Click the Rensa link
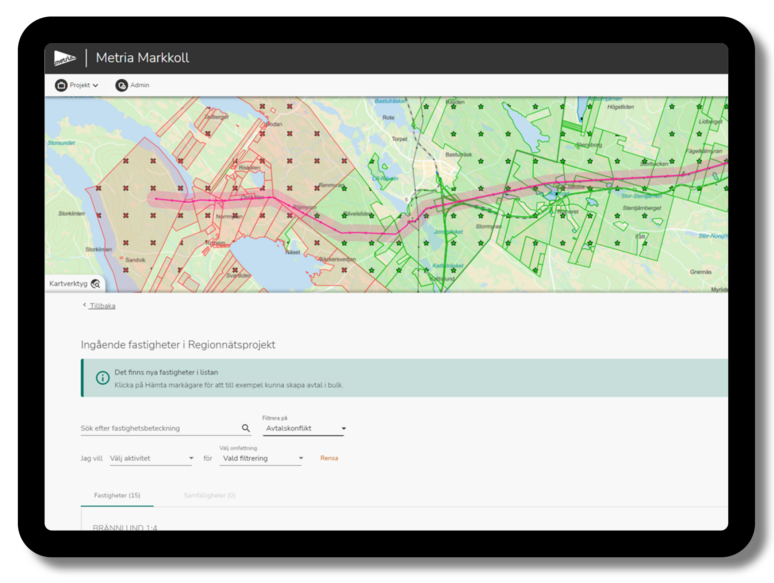Viewport: 774px width, 583px height. (329, 458)
